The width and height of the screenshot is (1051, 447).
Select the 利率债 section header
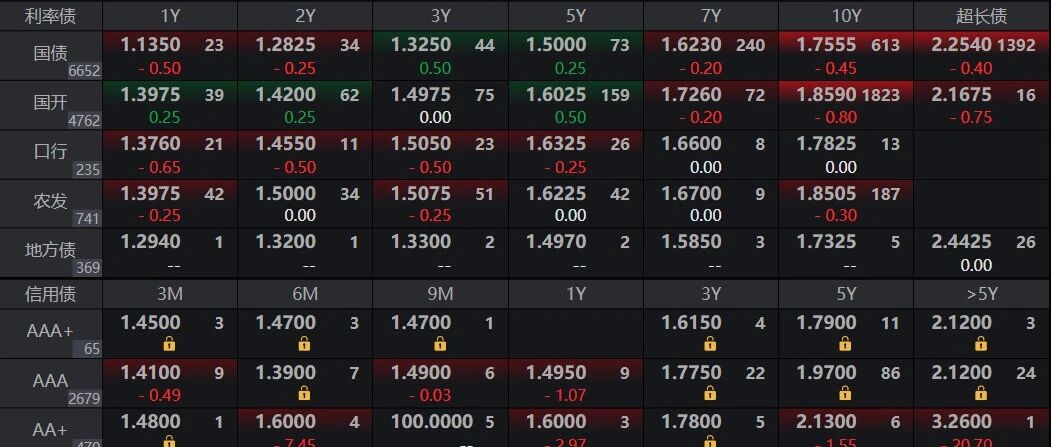tap(50, 17)
